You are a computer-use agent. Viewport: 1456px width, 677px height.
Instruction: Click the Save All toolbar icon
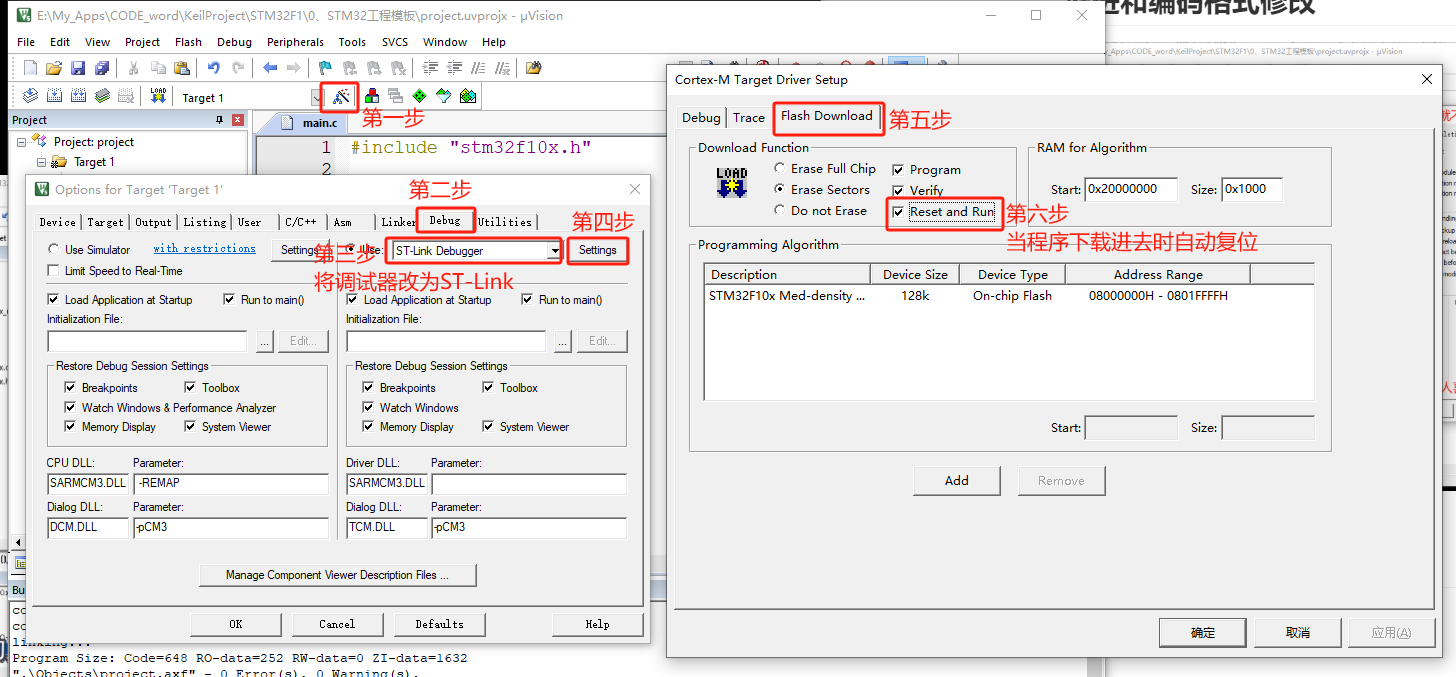tap(102, 68)
